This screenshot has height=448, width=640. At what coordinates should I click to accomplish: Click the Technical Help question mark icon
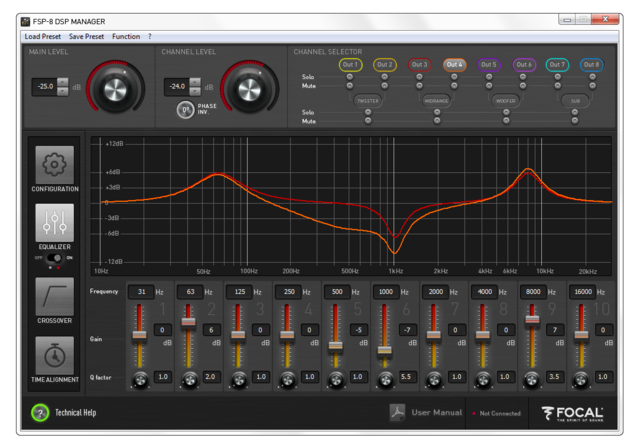40,412
